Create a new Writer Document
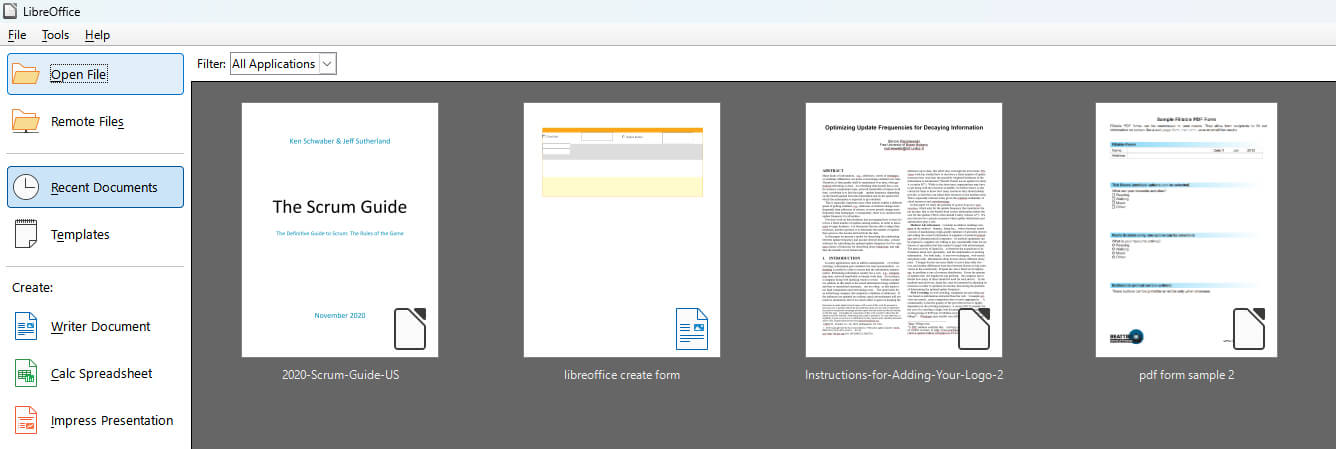Image resolution: width=1336 pixels, height=449 pixels. click(x=95, y=326)
